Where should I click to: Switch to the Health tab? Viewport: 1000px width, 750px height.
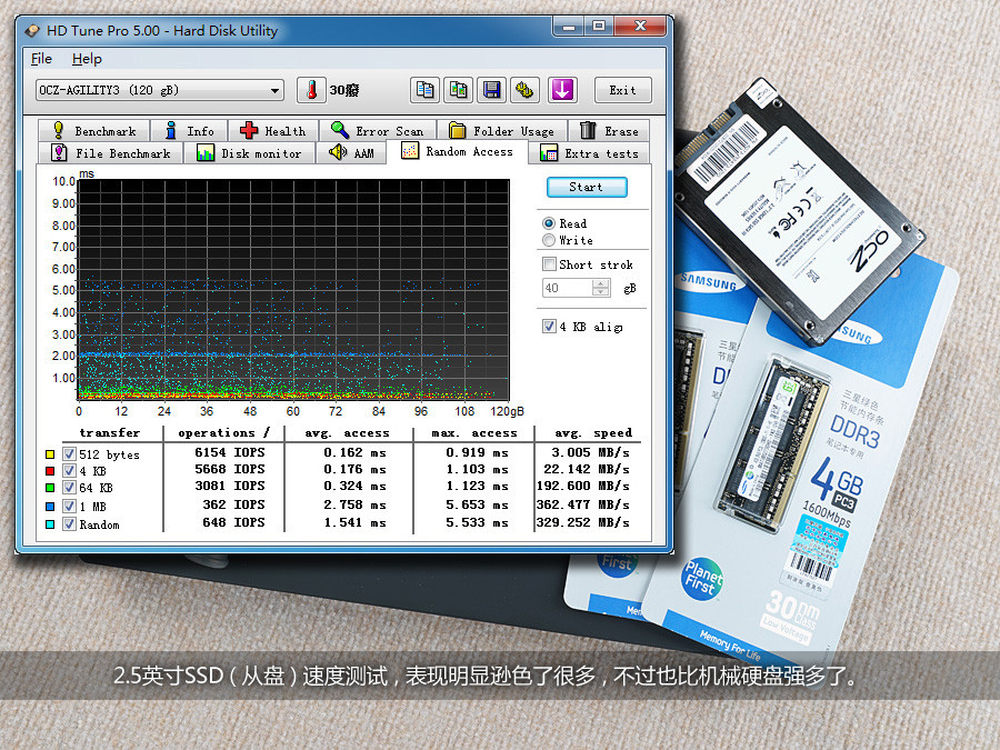click(272, 131)
